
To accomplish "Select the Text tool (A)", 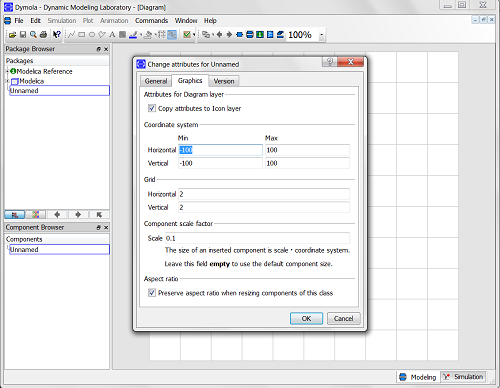I will click(x=112, y=35).
